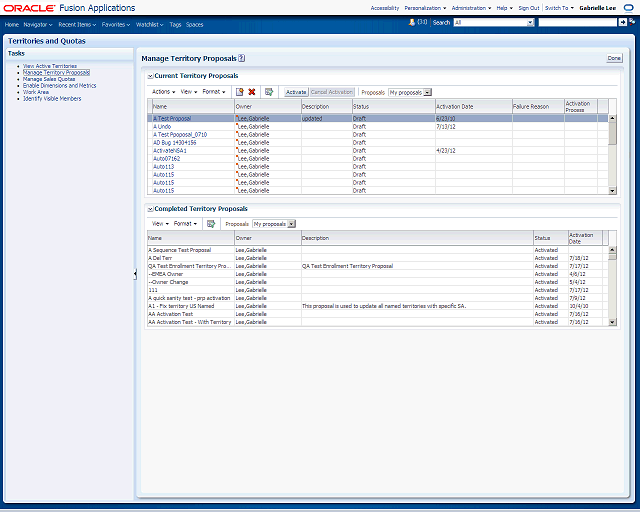The height and width of the screenshot is (512, 640).
Task: Open Format menu in current proposals
Action: (214, 92)
